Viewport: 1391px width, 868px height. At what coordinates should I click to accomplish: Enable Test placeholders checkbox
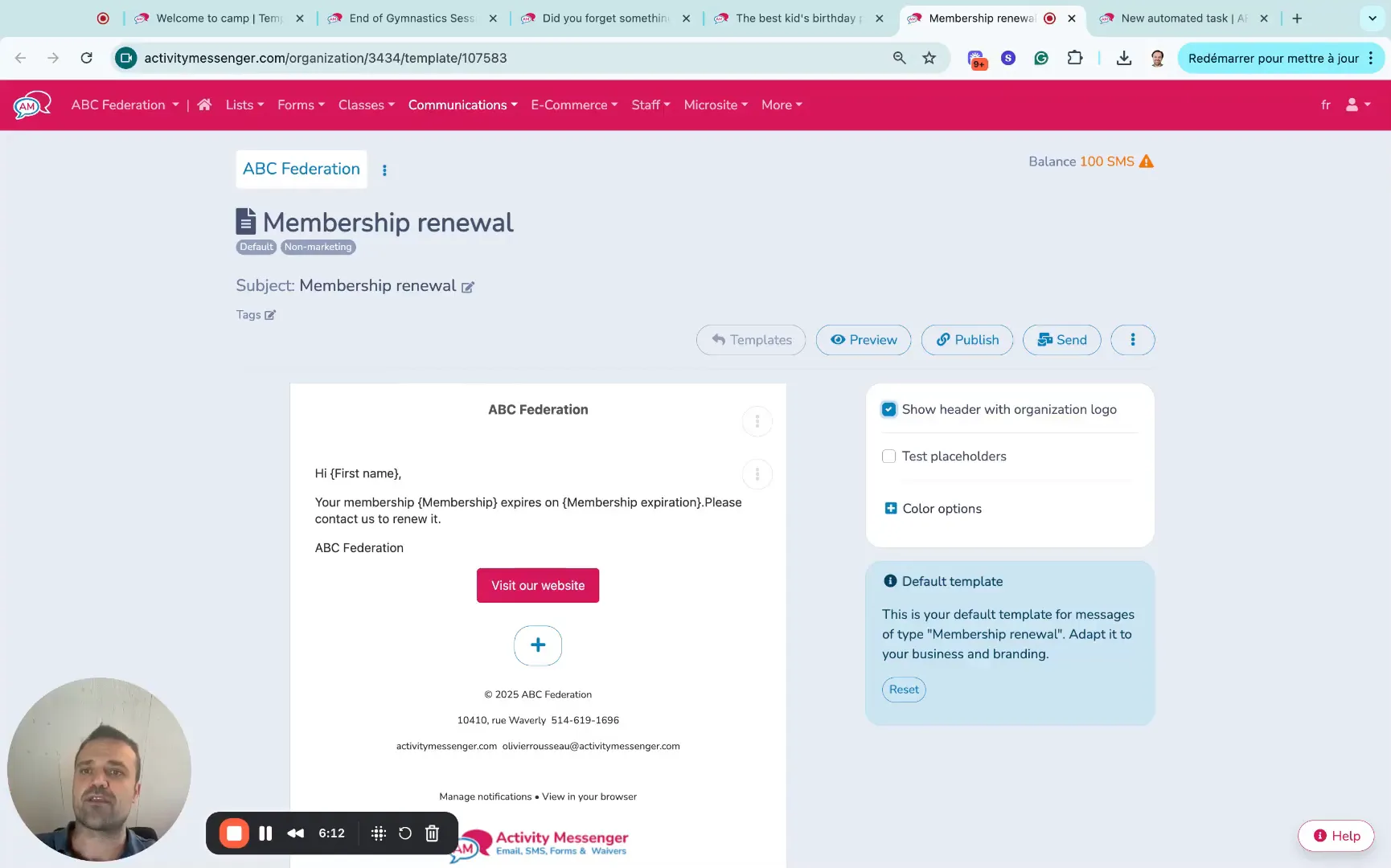[888, 457]
